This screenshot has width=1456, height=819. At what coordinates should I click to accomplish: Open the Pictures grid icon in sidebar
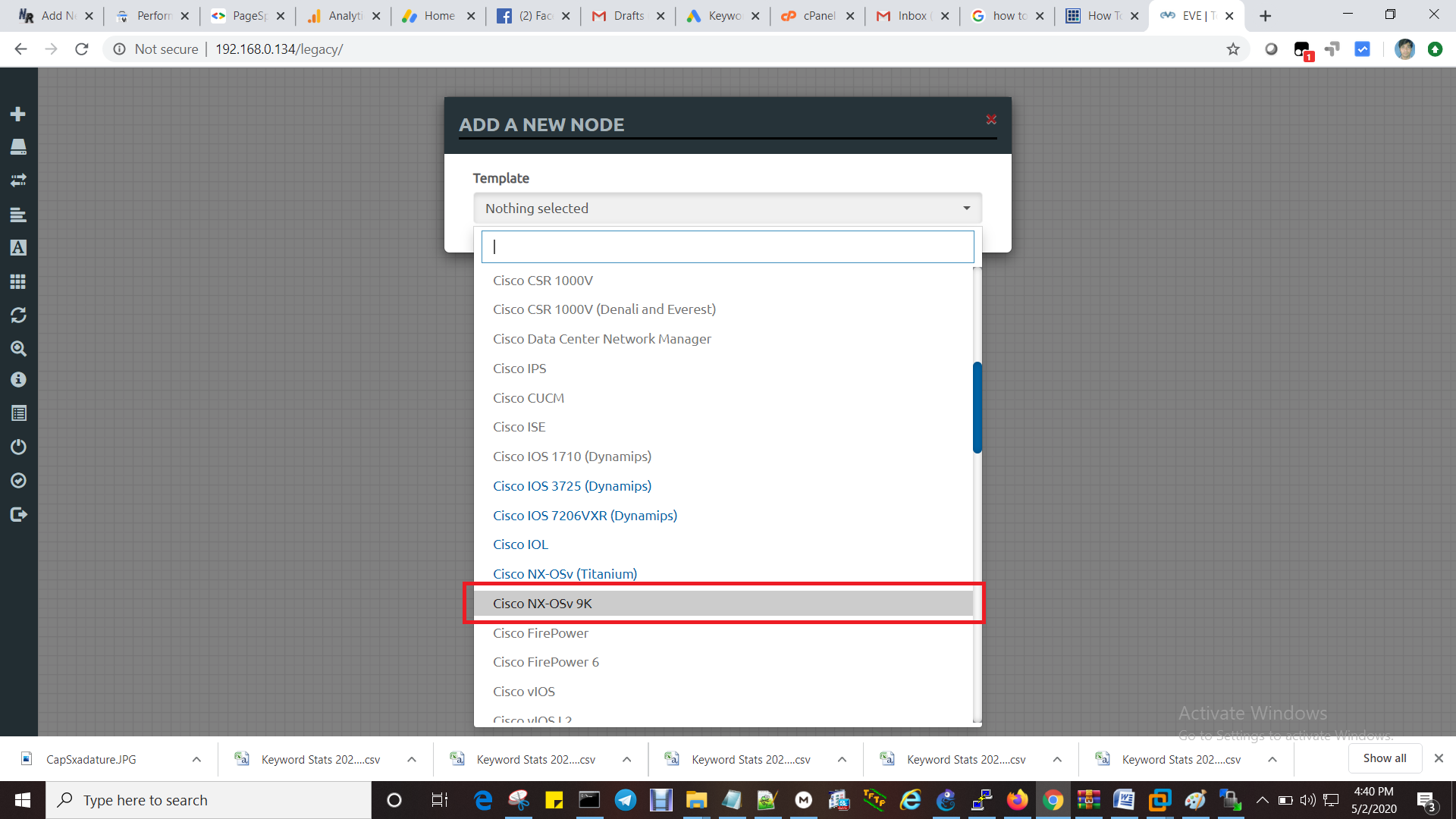point(18,281)
